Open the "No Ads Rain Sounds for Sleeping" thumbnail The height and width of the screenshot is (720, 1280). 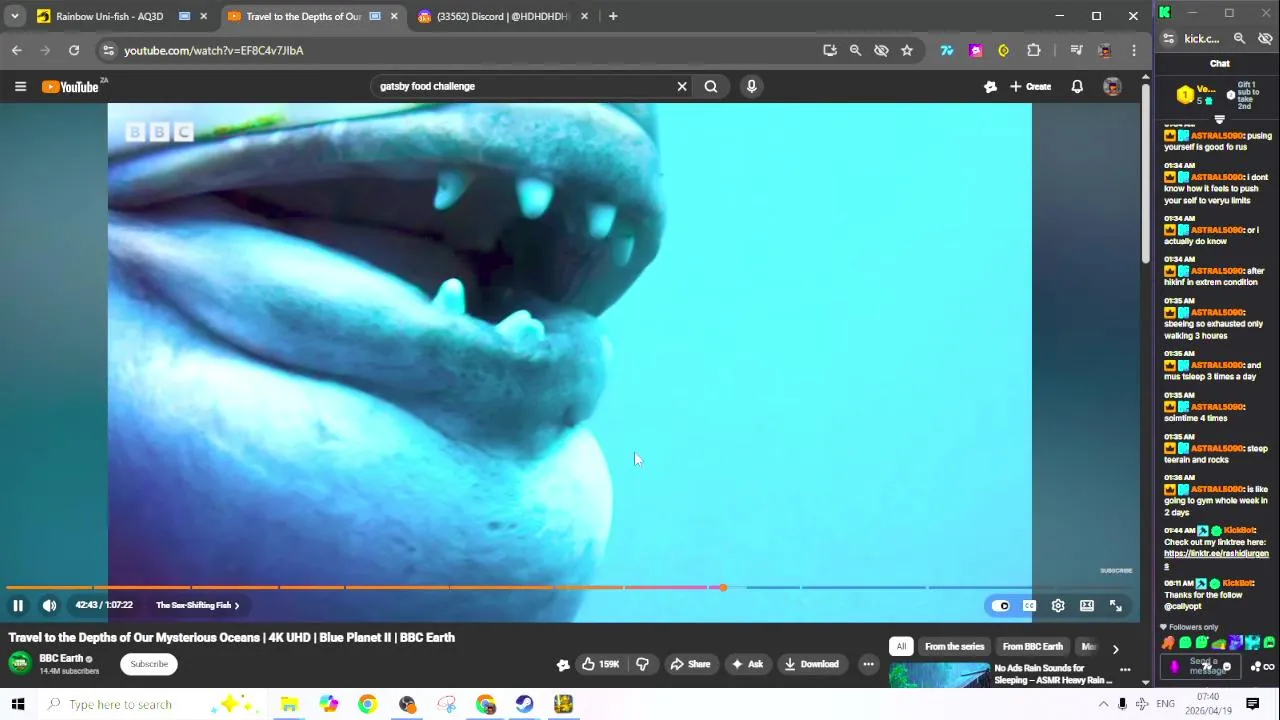[x=939, y=676]
